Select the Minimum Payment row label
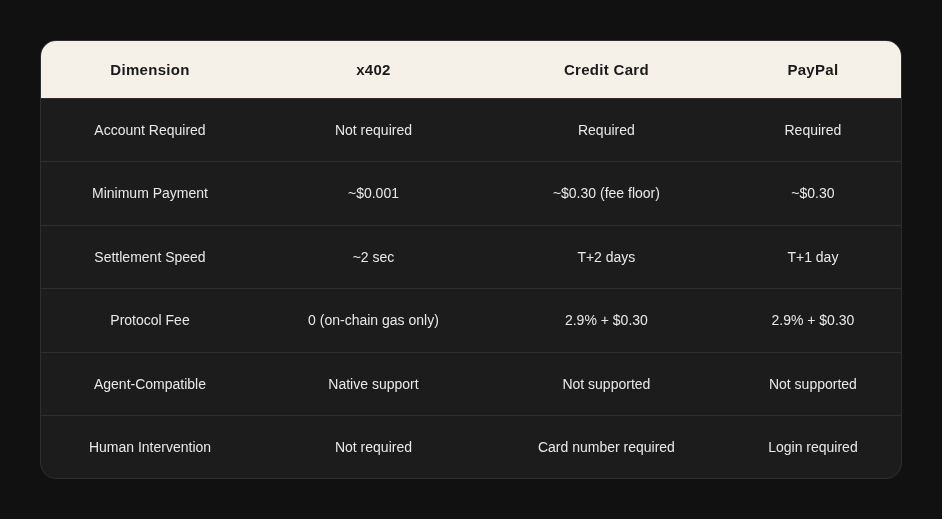The image size is (942, 519). [150, 193]
